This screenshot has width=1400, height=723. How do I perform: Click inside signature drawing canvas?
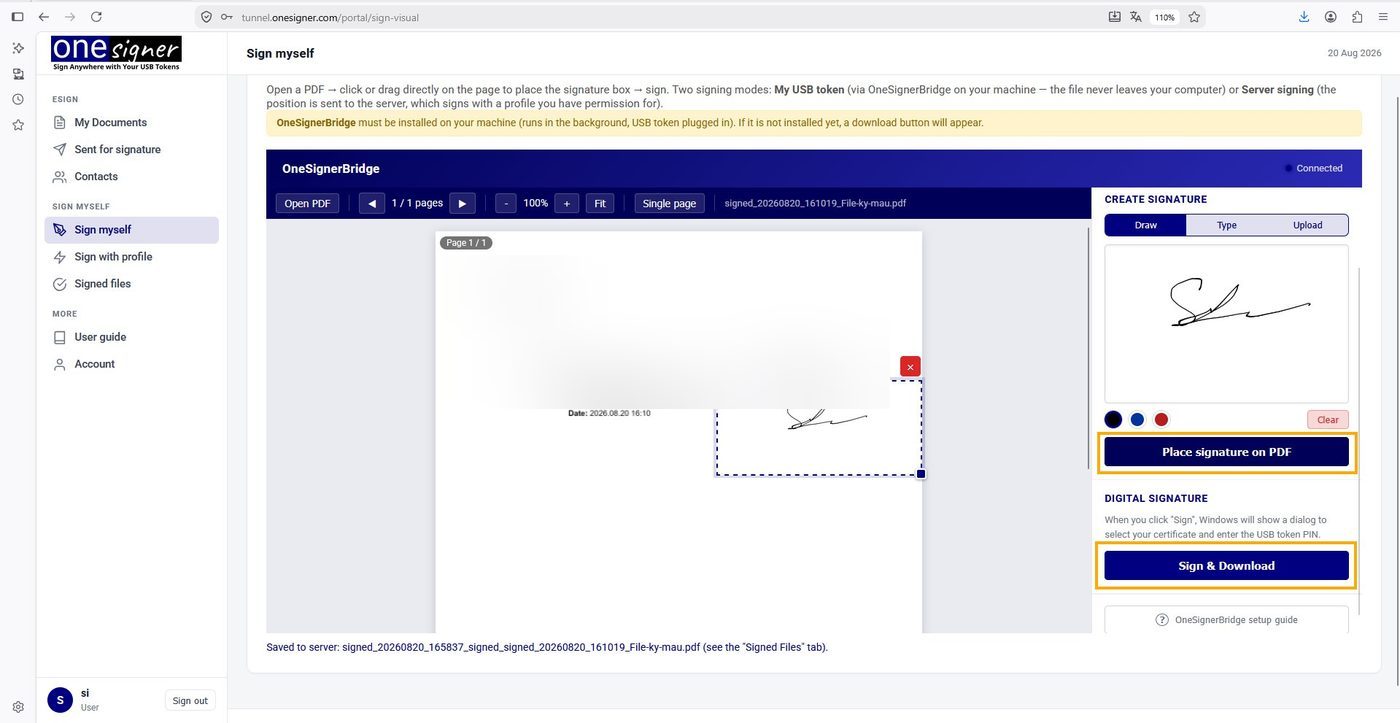(x=1227, y=324)
